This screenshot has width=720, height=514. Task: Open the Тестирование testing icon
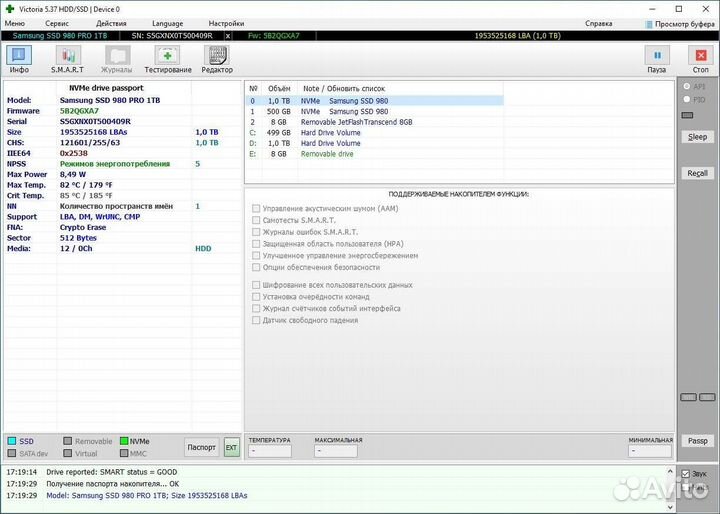[168, 59]
